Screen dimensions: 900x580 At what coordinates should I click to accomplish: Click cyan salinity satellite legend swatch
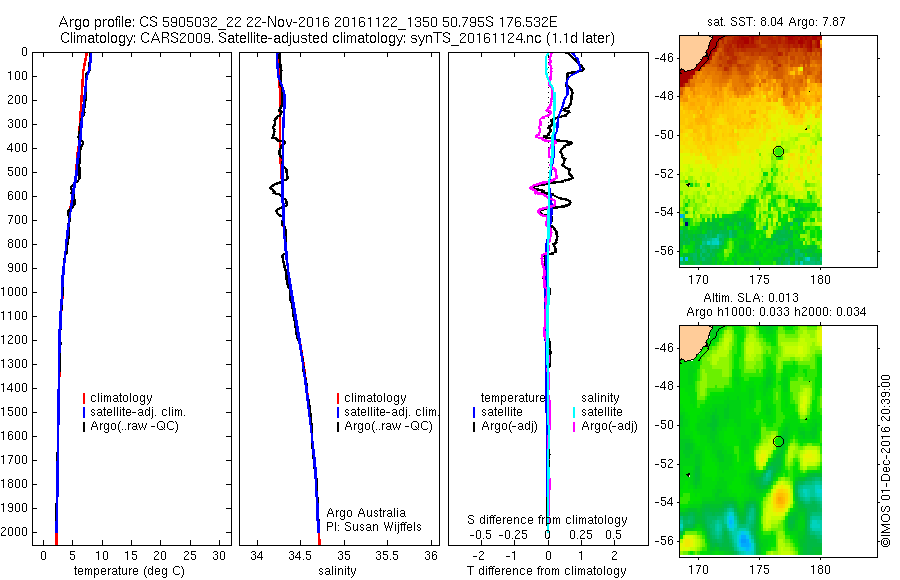click(574, 412)
